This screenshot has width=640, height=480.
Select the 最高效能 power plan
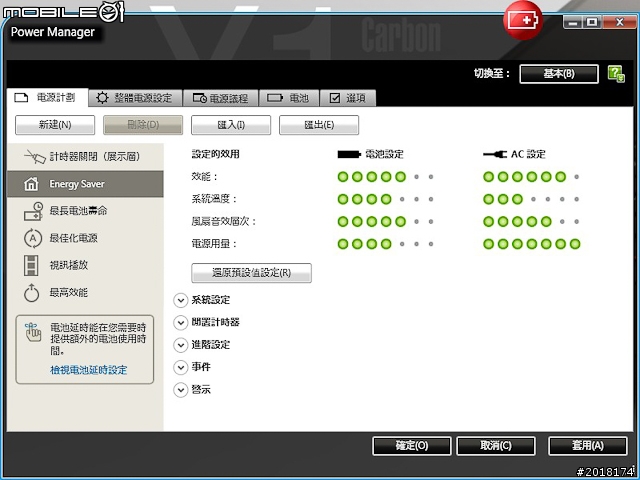point(85,293)
